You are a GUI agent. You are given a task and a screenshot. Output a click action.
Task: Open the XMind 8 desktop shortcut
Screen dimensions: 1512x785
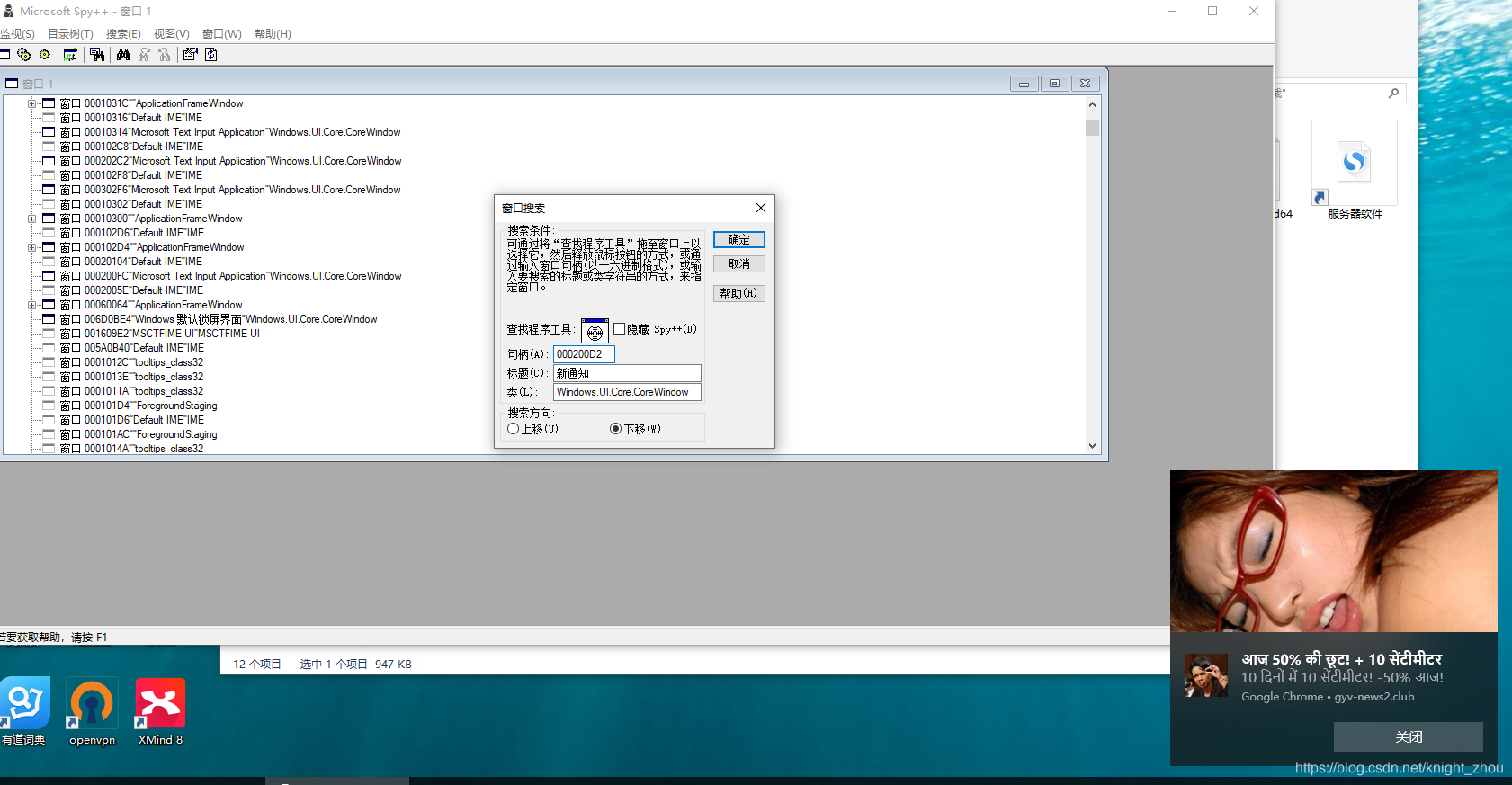point(160,712)
